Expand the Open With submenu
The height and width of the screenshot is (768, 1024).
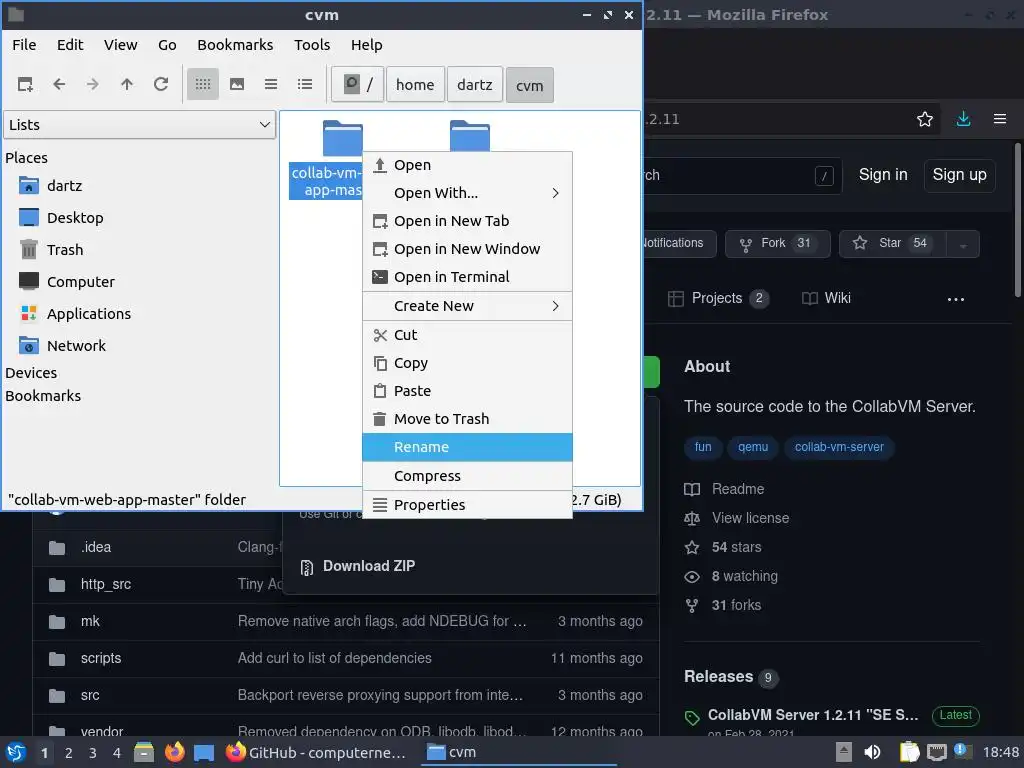pos(467,193)
